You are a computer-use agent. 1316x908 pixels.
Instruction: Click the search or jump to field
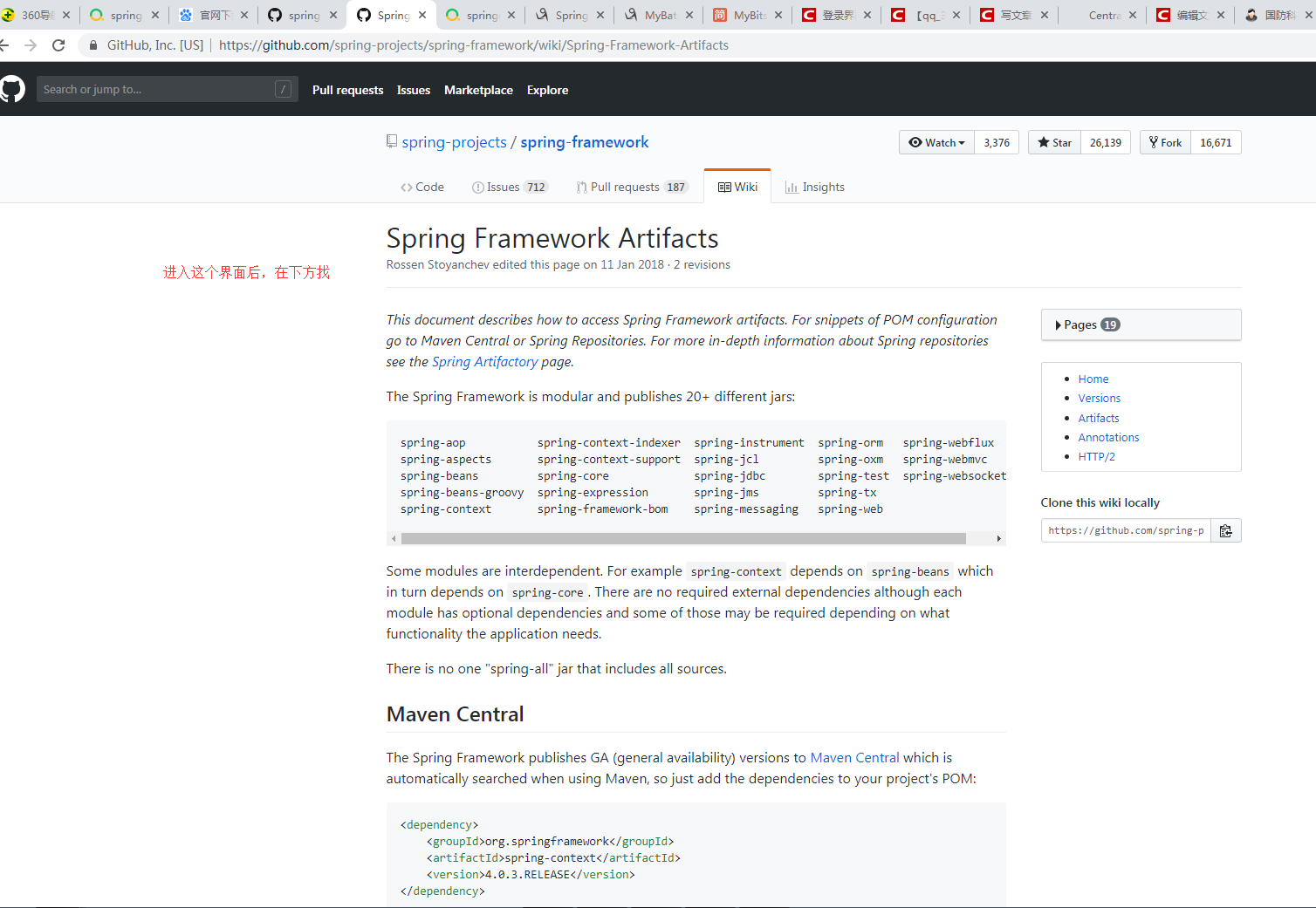click(166, 88)
